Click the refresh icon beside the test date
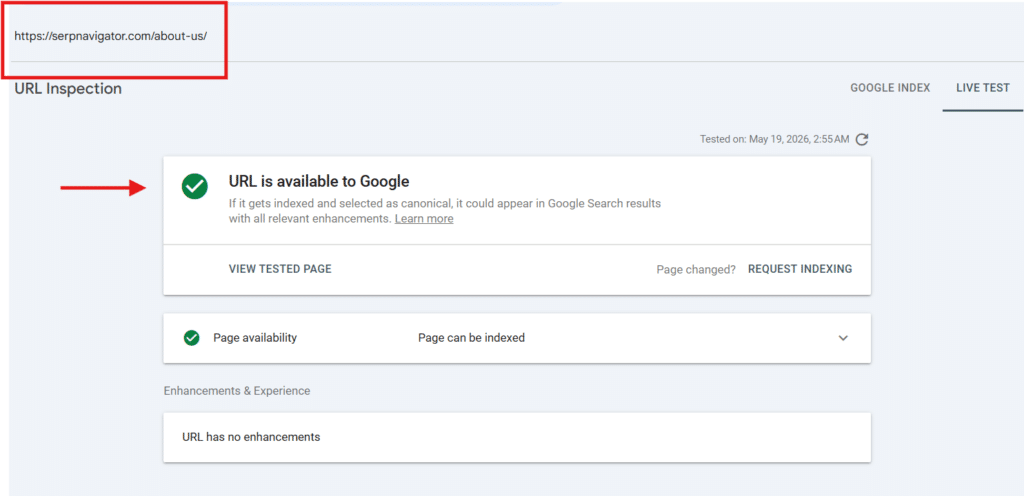 click(862, 139)
